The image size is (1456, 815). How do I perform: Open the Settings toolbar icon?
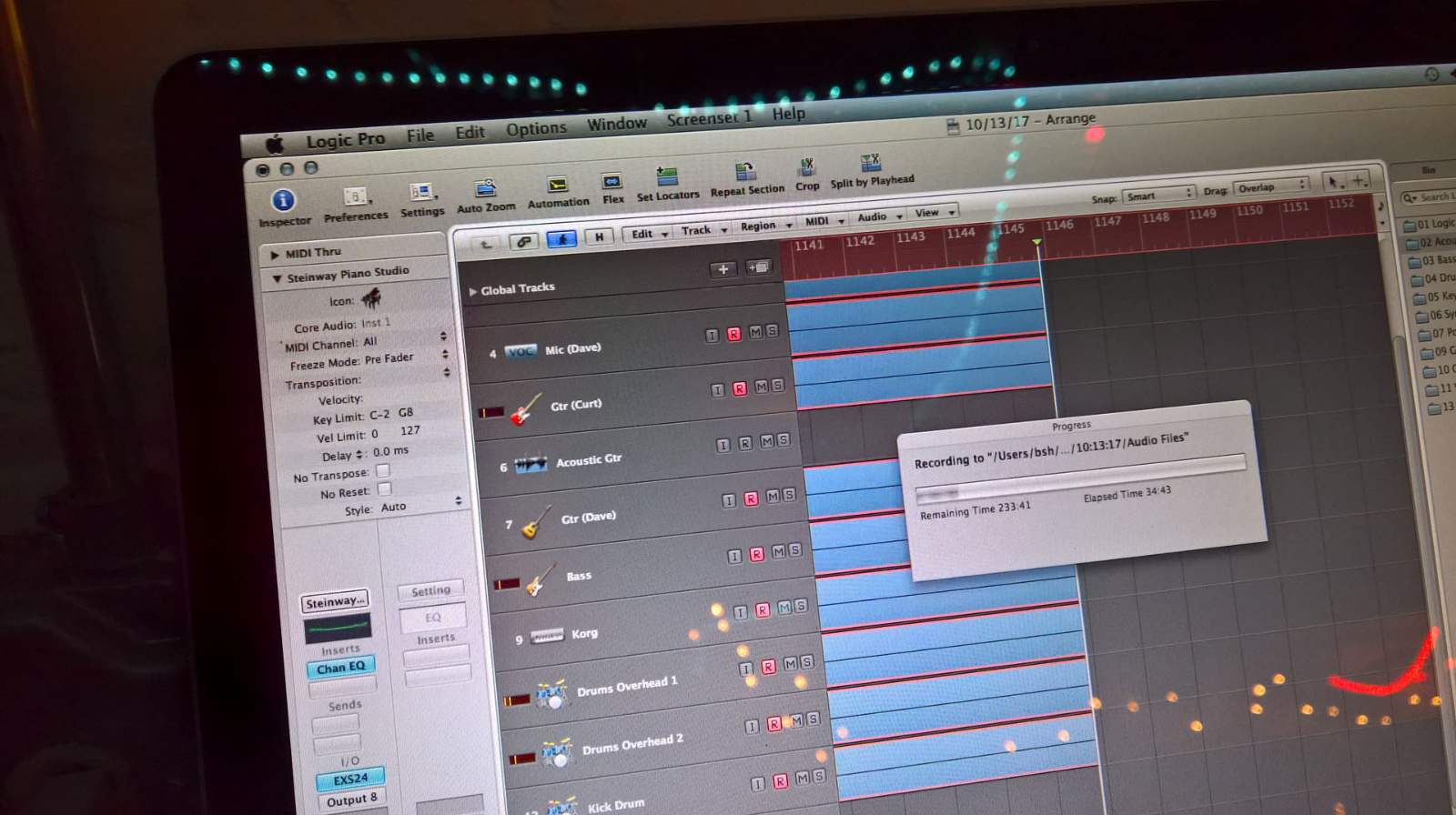pos(421,192)
